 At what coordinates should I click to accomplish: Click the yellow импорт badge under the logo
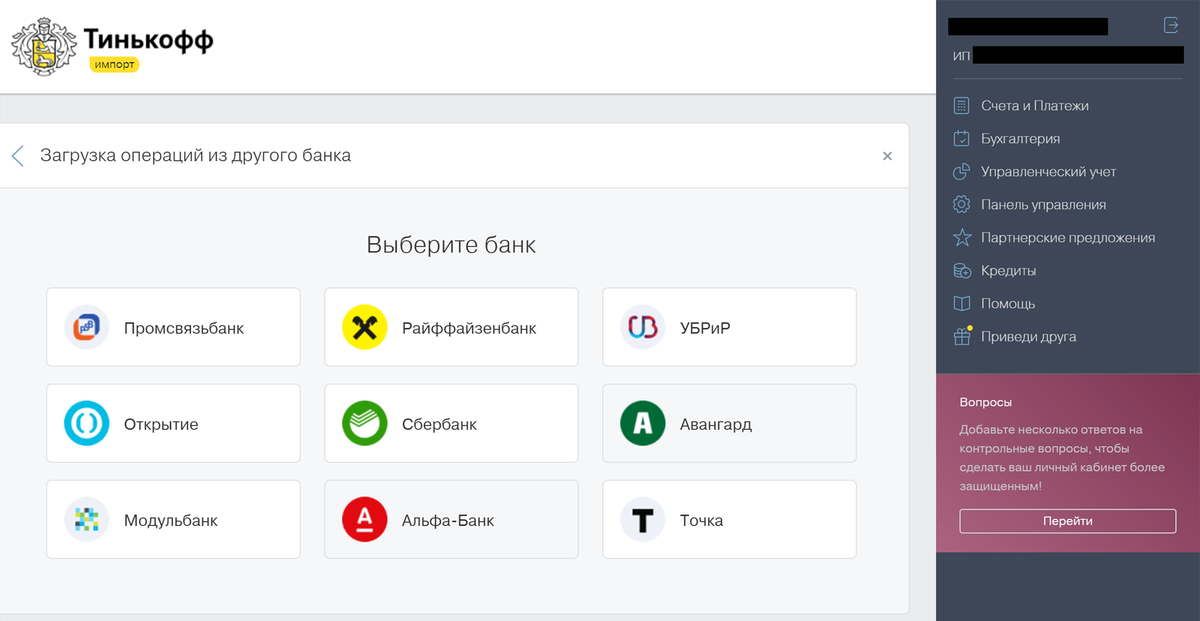(113, 64)
